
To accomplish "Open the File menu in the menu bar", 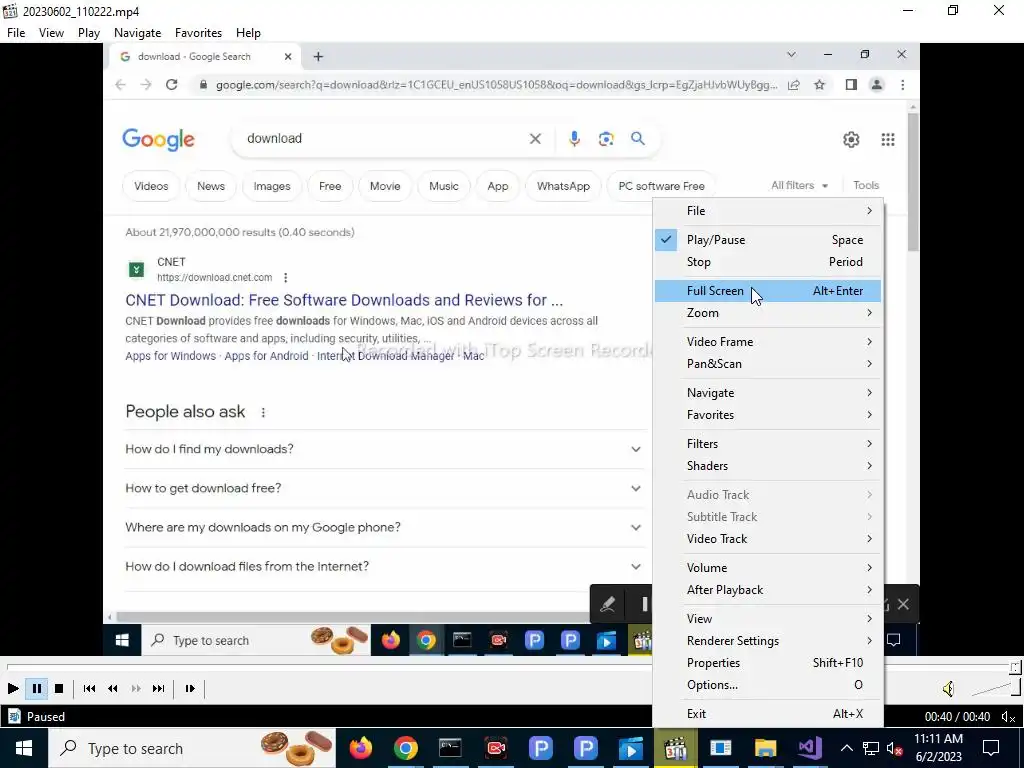I will point(16,33).
